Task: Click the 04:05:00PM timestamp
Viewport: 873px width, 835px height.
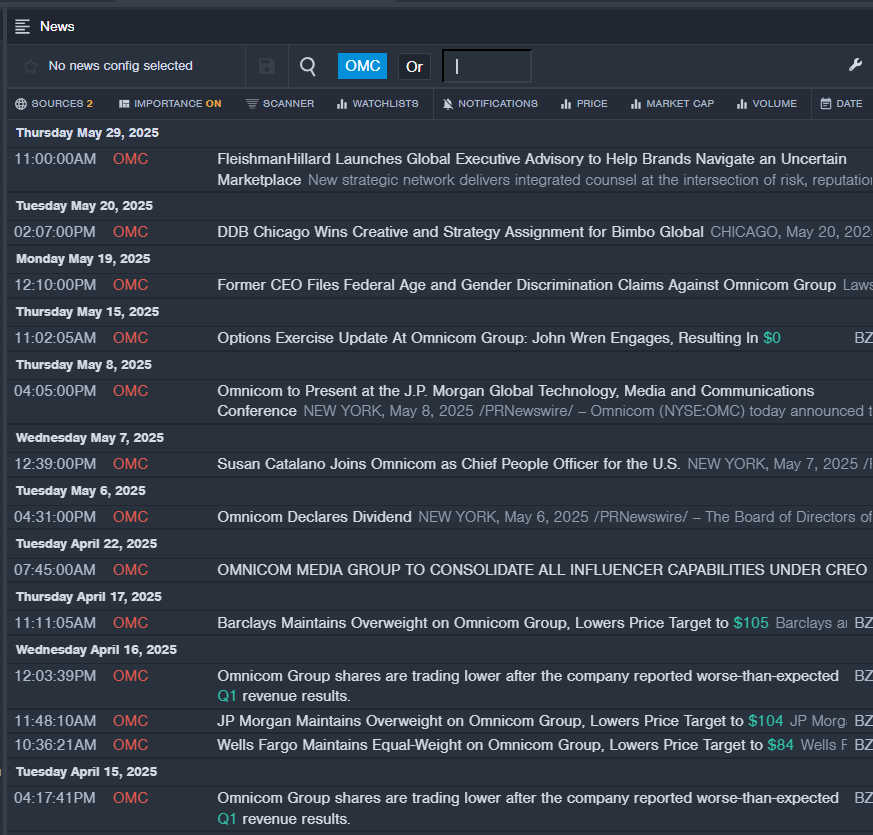Action: coord(55,391)
